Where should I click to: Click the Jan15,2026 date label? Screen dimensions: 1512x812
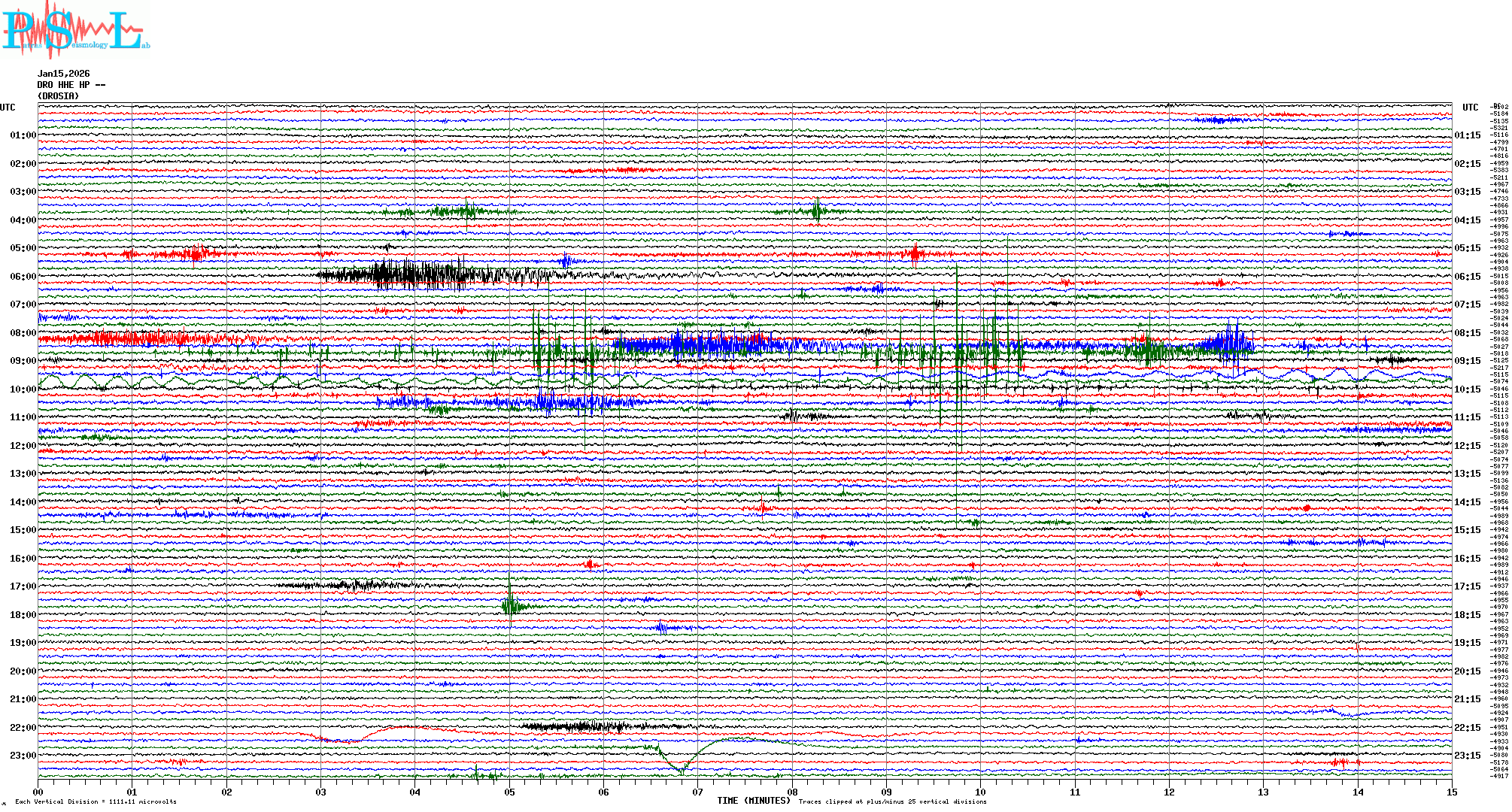(x=64, y=74)
